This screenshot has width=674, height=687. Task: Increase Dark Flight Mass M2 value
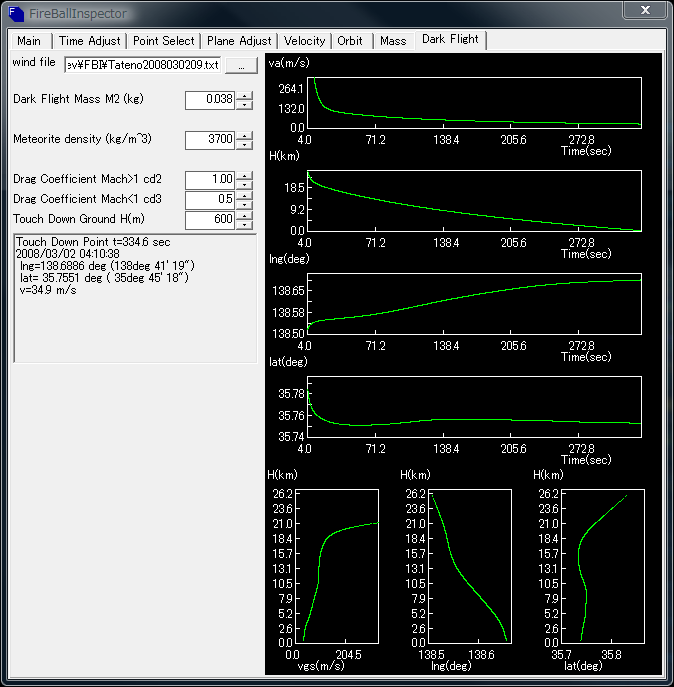tap(245, 96)
